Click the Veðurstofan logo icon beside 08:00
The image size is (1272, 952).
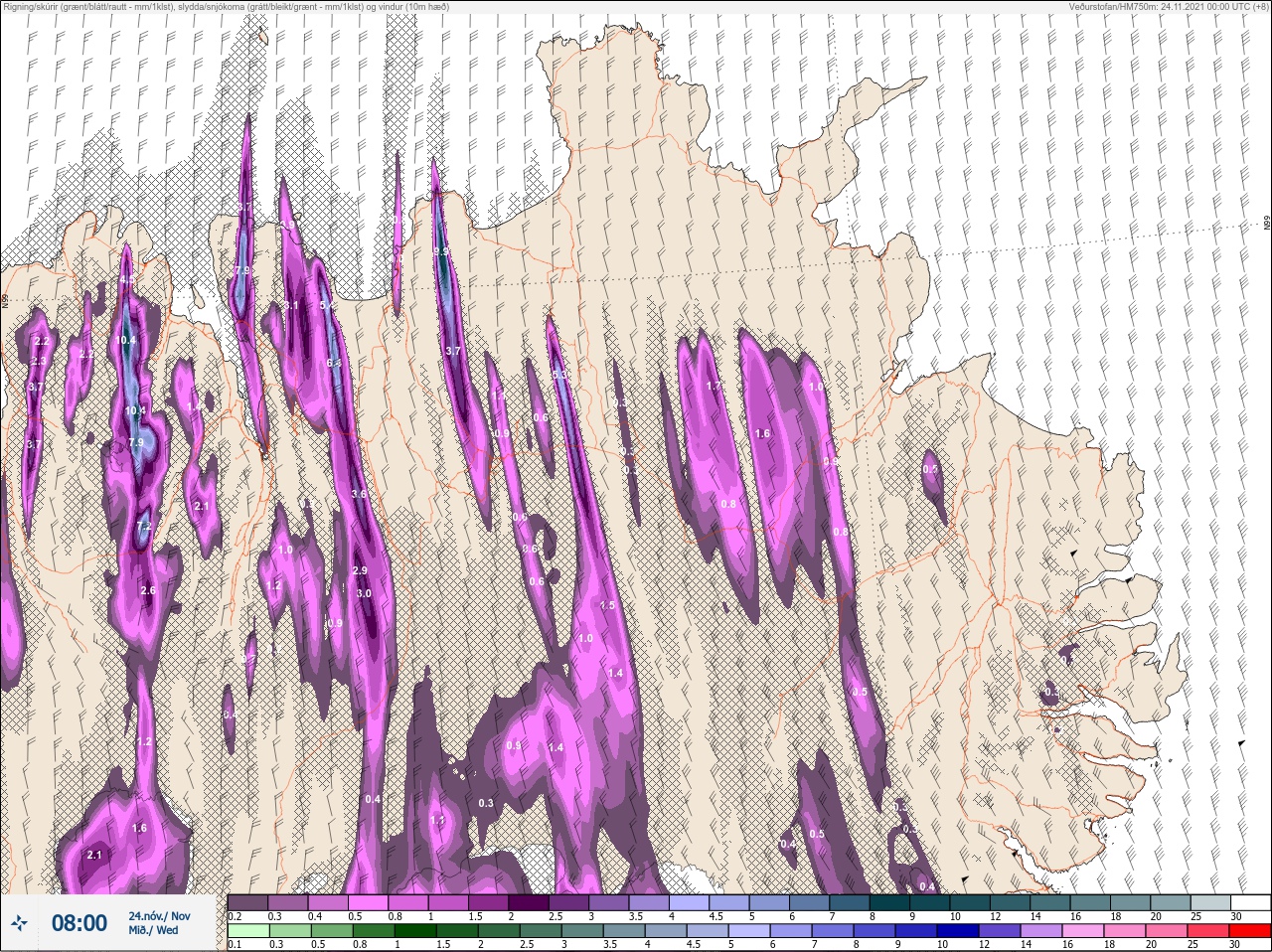(x=20, y=924)
